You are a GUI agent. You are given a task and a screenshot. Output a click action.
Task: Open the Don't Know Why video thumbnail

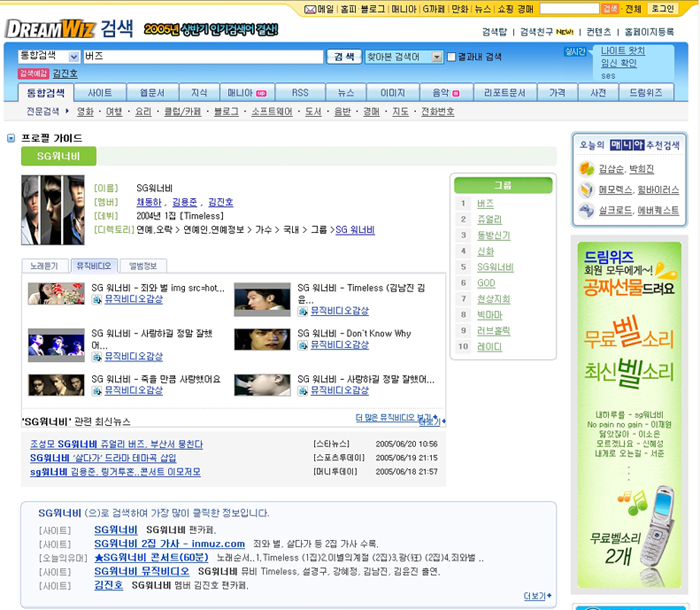[x=262, y=339]
